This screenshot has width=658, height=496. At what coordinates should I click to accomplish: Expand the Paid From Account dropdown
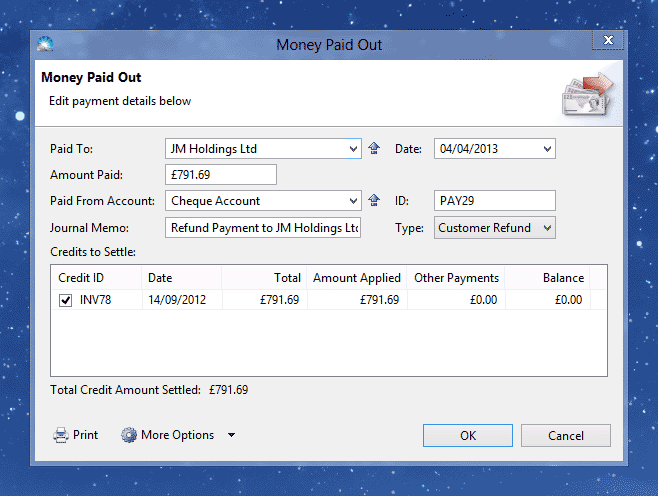[x=354, y=201]
